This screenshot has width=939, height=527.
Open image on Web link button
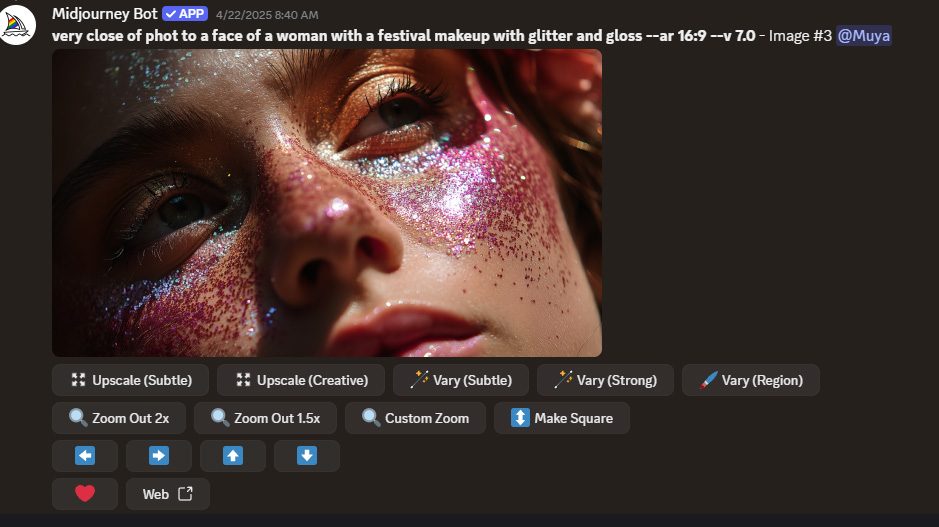(168, 494)
